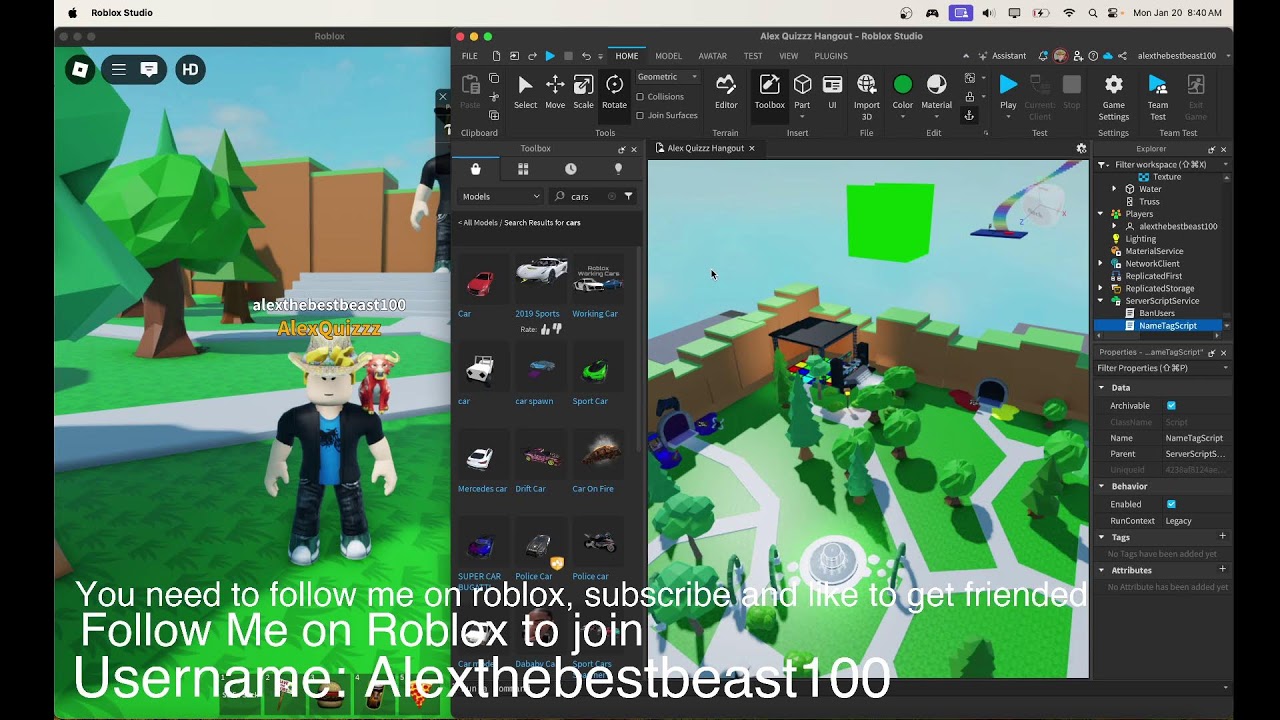Activate the Scale tool
Image resolution: width=1280 pixels, height=720 pixels.
583,92
